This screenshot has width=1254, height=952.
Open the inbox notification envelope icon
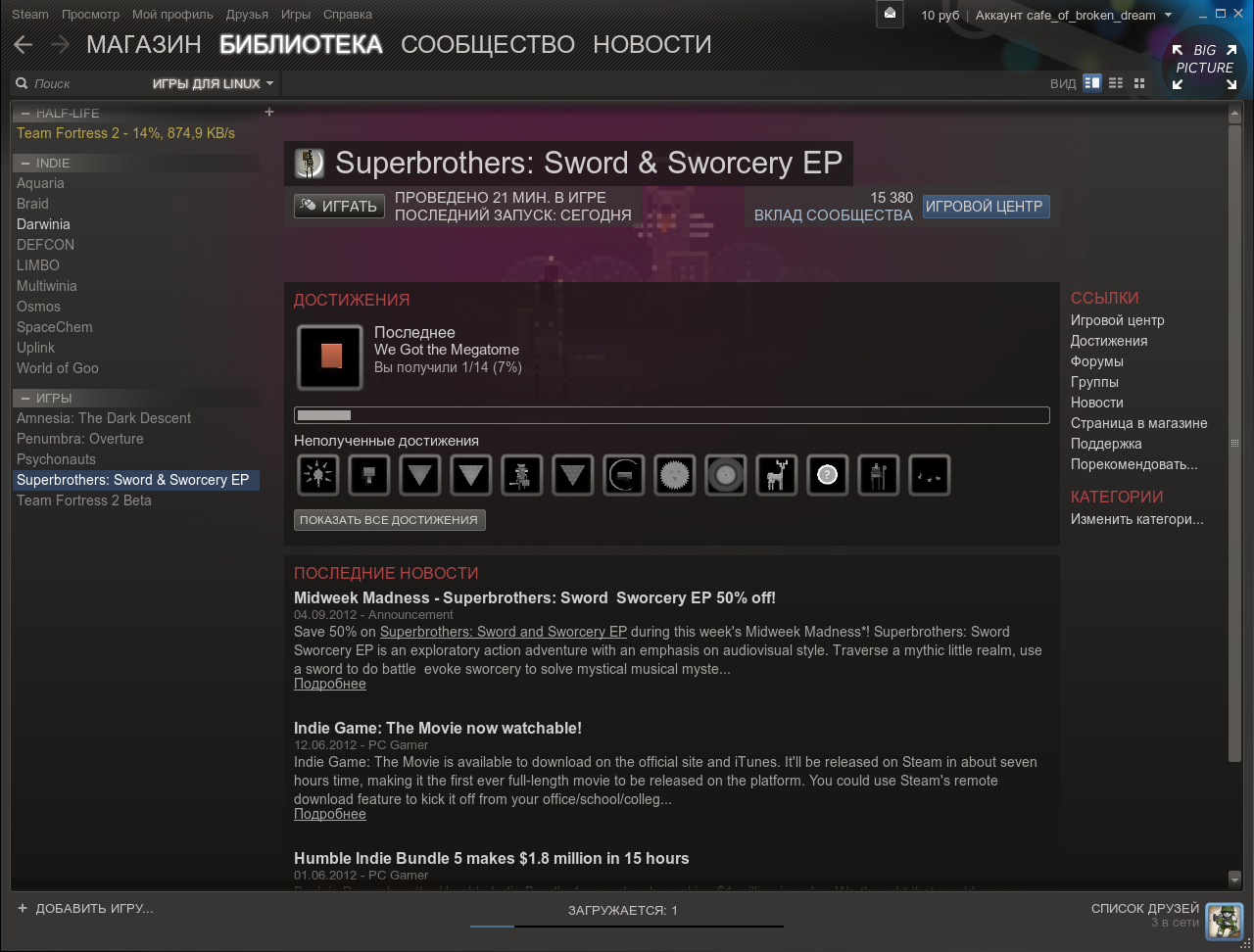[x=890, y=15]
